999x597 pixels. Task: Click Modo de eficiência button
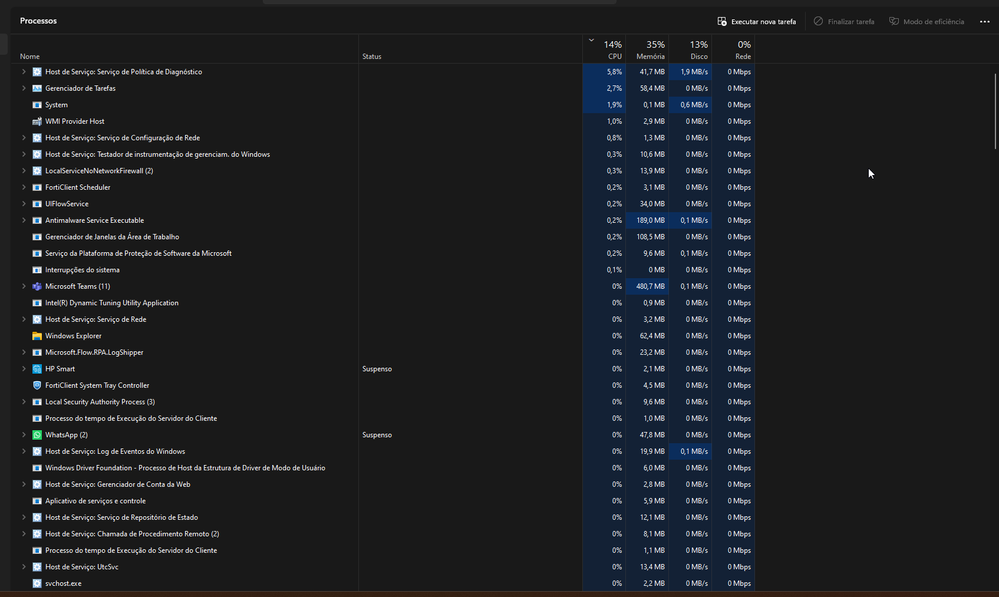point(927,22)
